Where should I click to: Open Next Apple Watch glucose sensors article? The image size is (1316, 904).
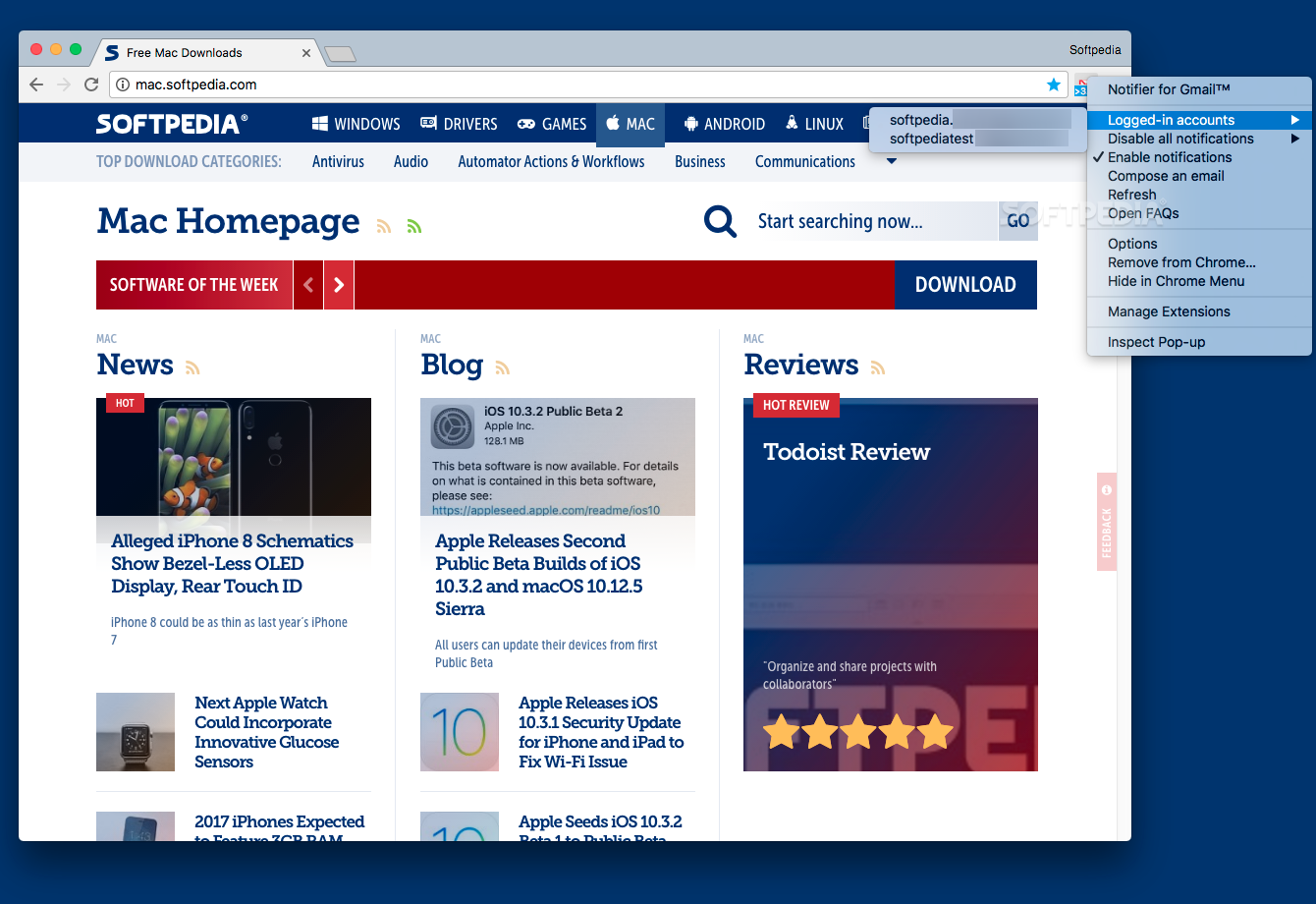coord(267,732)
